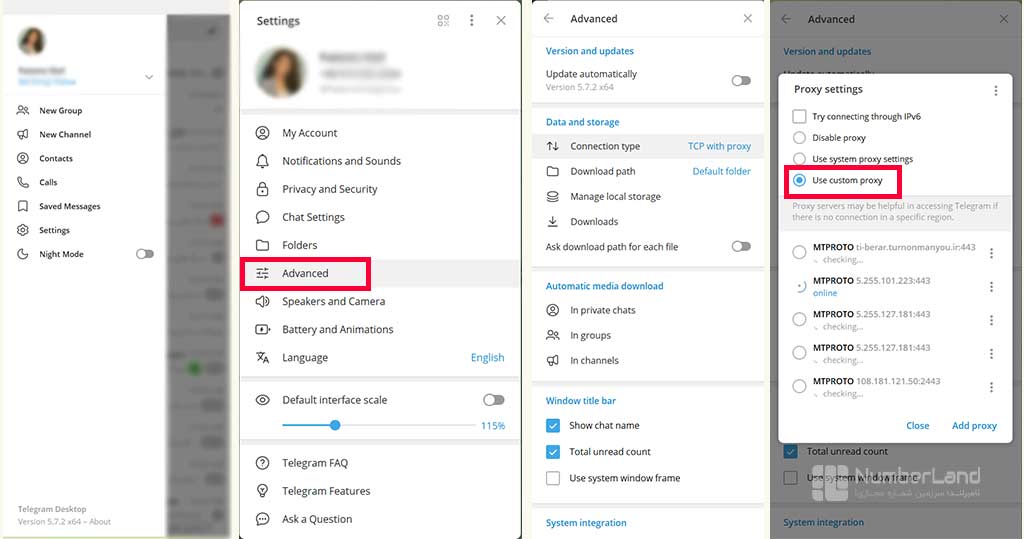Click the In groups people icon
The height and width of the screenshot is (539, 1024).
pos(552,335)
